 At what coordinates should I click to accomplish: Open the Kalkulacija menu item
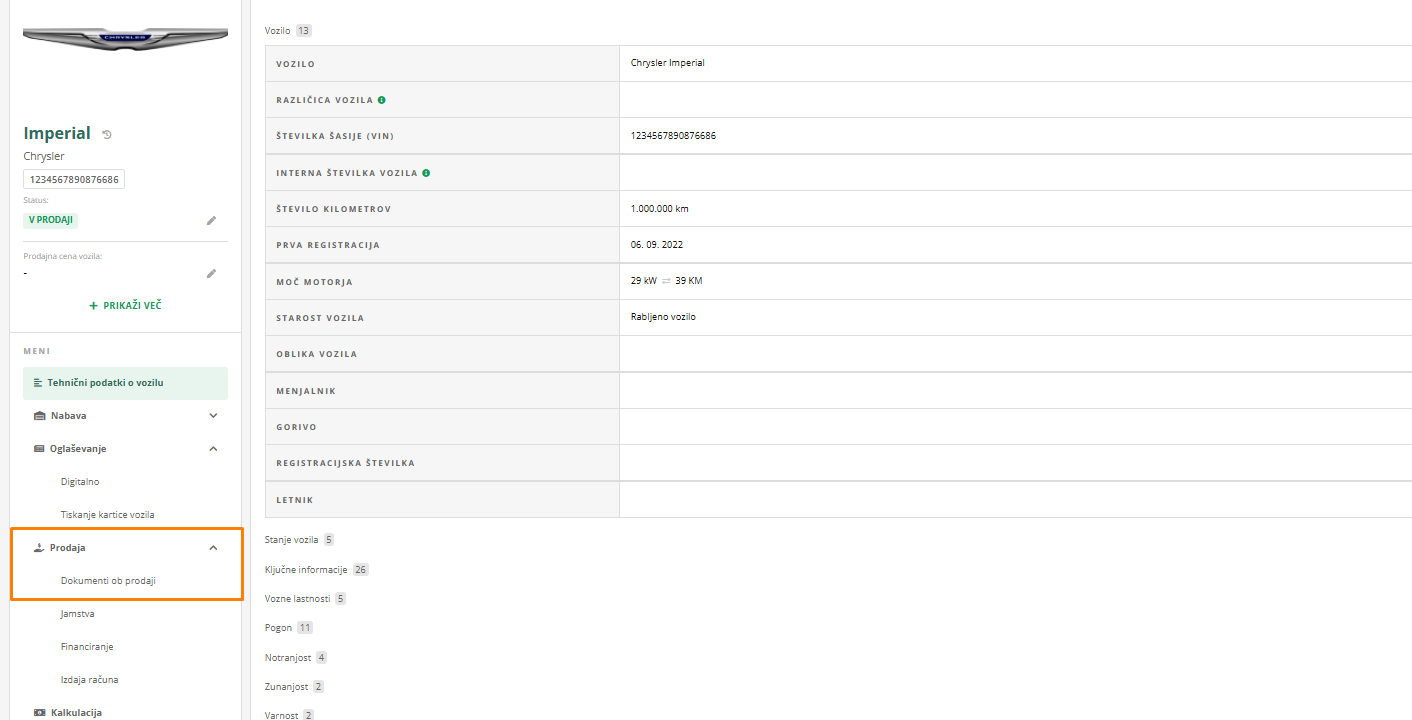[76, 713]
